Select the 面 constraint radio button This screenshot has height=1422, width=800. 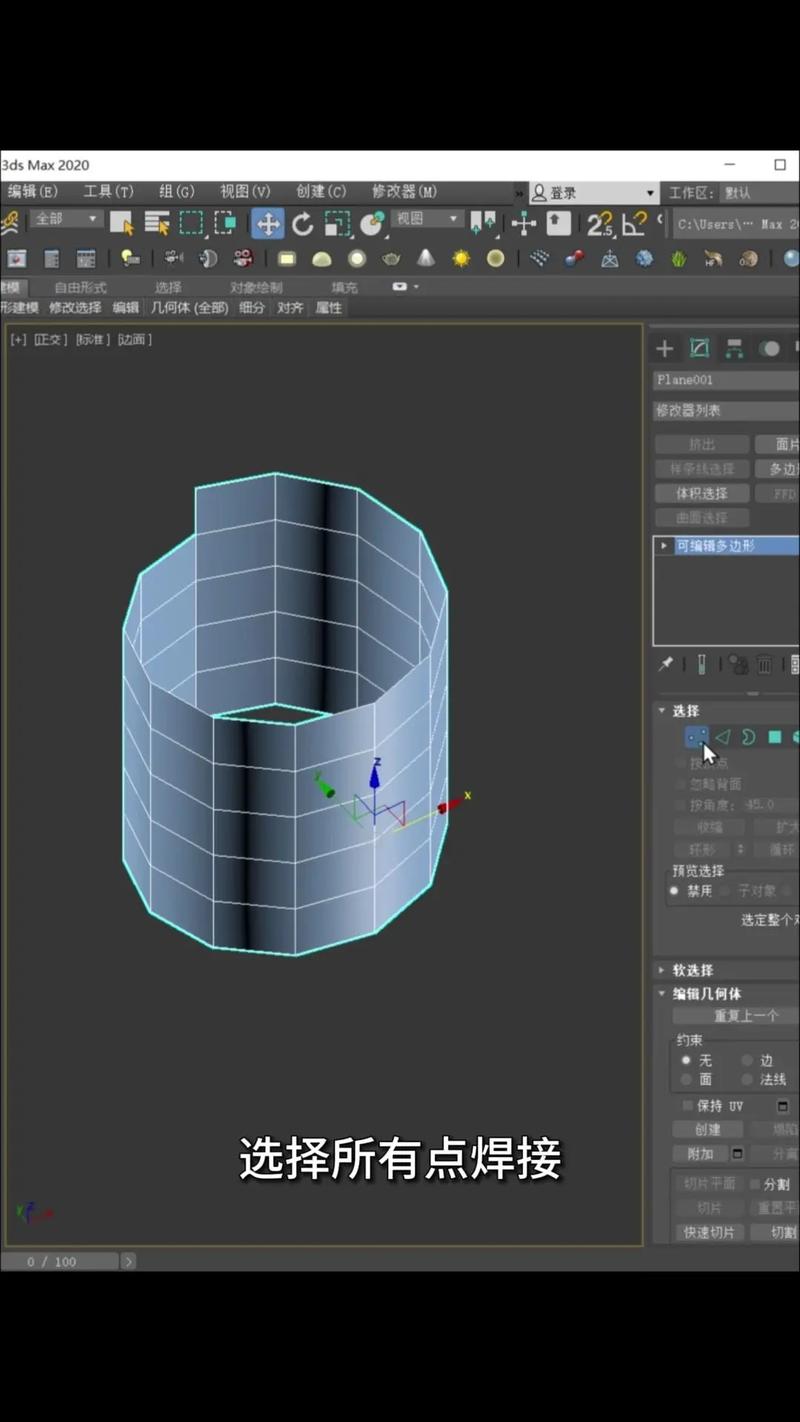[686, 1080]
